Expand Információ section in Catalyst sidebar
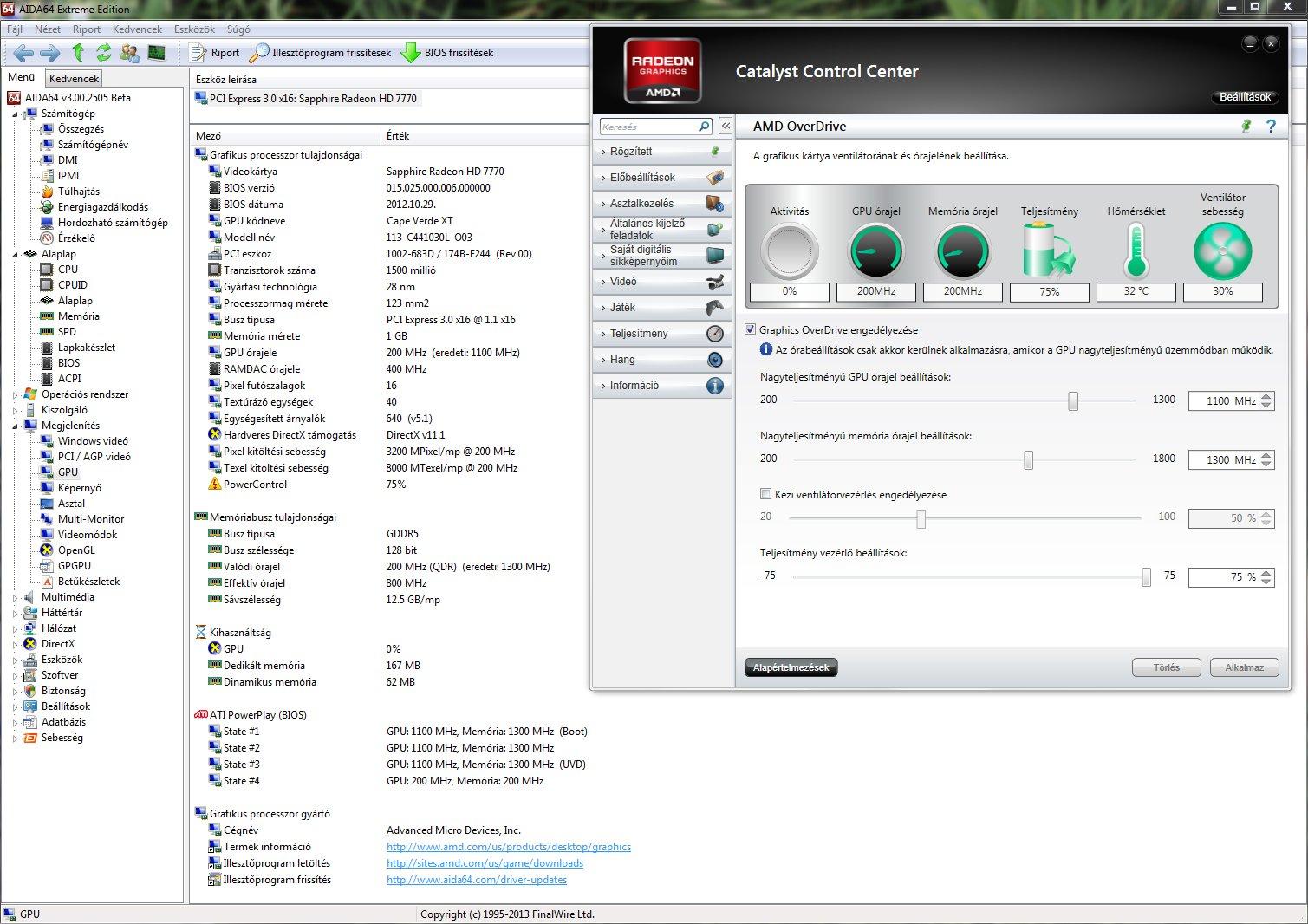Screen dimensions: 1308x924 [x=663, y=386]
